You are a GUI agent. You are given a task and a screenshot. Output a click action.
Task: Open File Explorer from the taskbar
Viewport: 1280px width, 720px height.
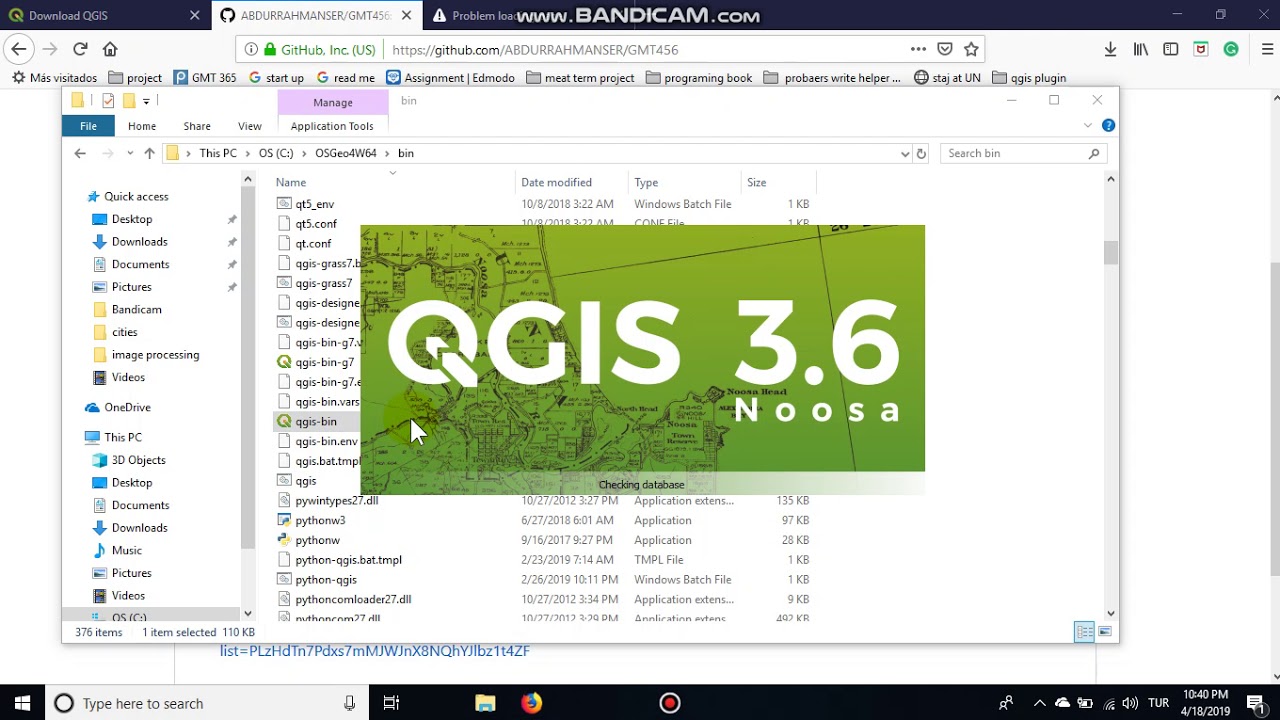coord(485,703)
